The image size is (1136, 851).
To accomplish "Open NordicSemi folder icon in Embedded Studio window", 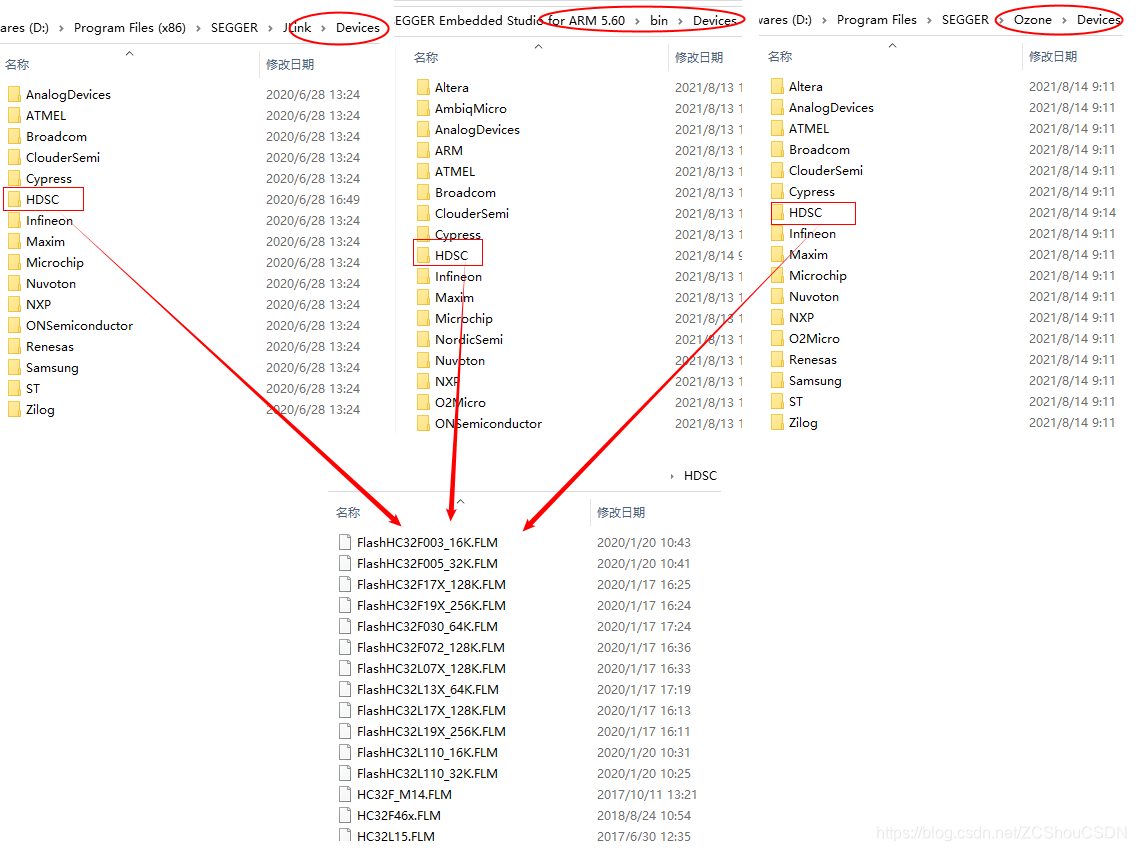I will (424, 339).
